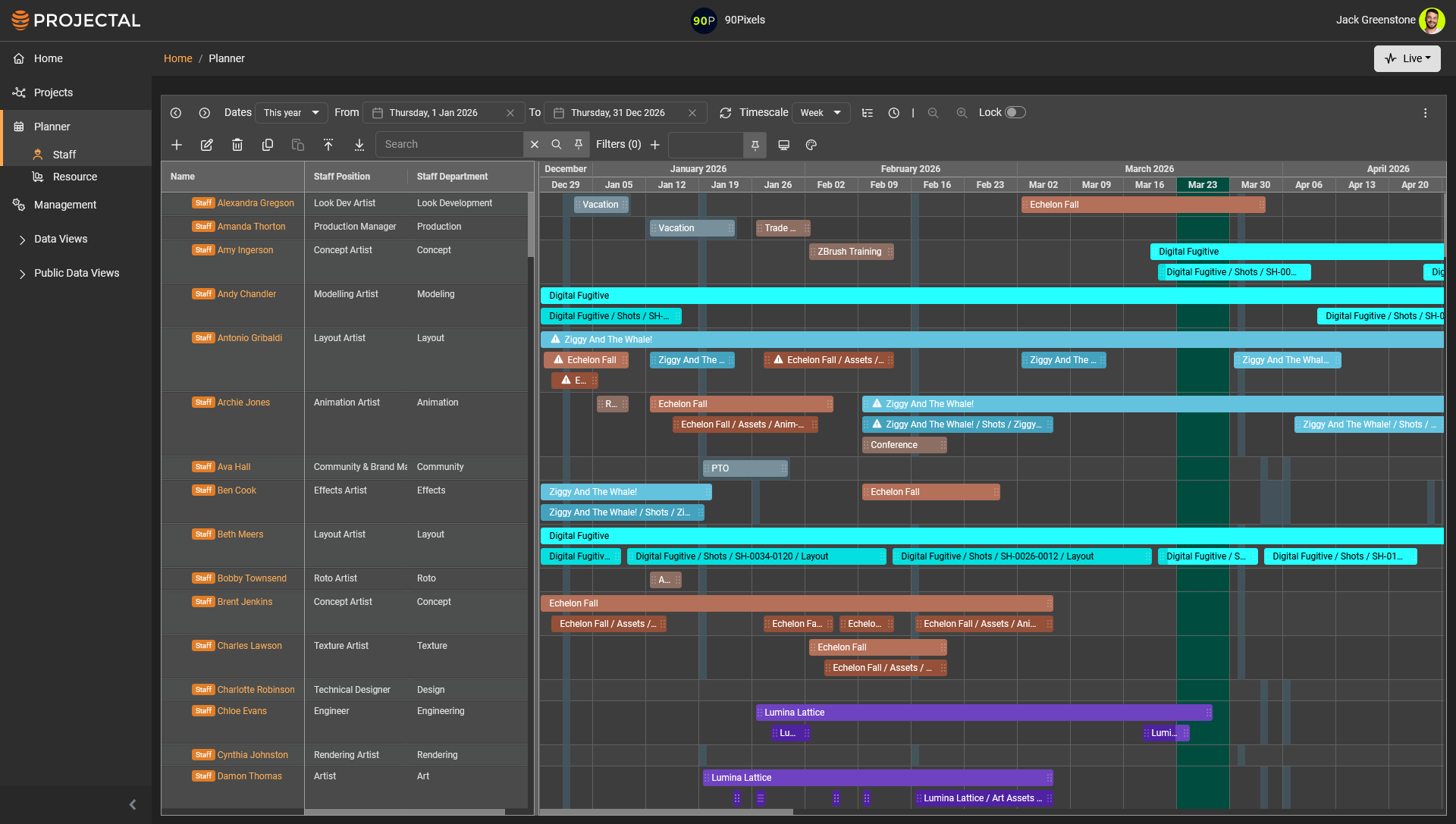This screenshot has width=1456, height=824.
Task: Open Alexandra Gregson staff link
Action: pyautogui.click(x=256, y=203)
